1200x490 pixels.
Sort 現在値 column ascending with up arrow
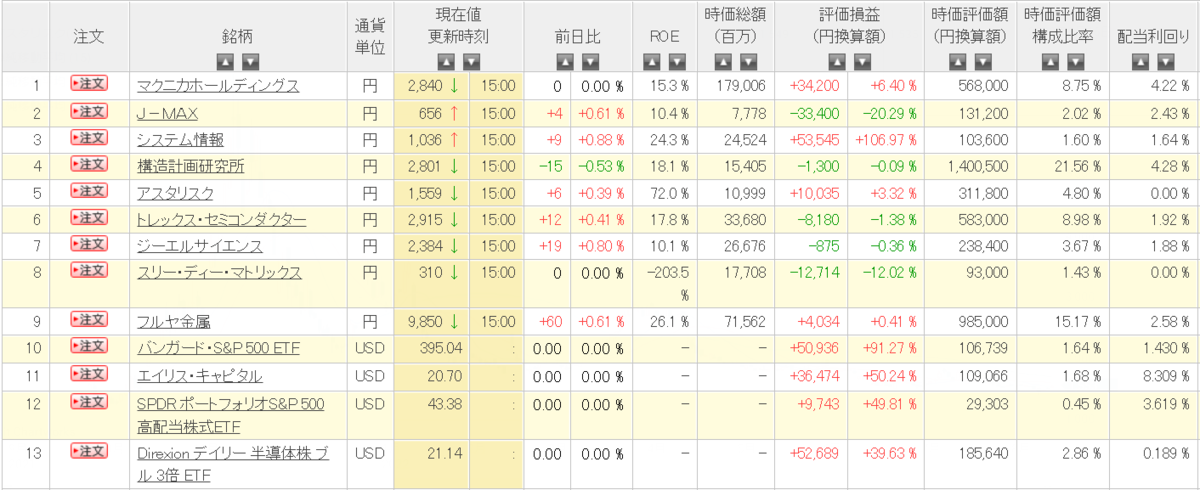click(447, 61)
